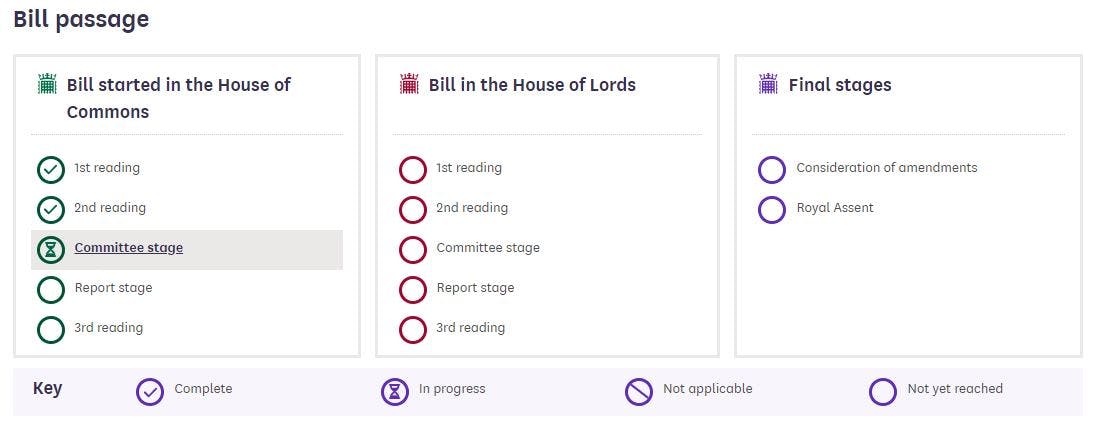The width and height of the screenshot is (1095, 423).
Task: Click the Complete checkmark icon in Key
Action: [x=150, y=392]
